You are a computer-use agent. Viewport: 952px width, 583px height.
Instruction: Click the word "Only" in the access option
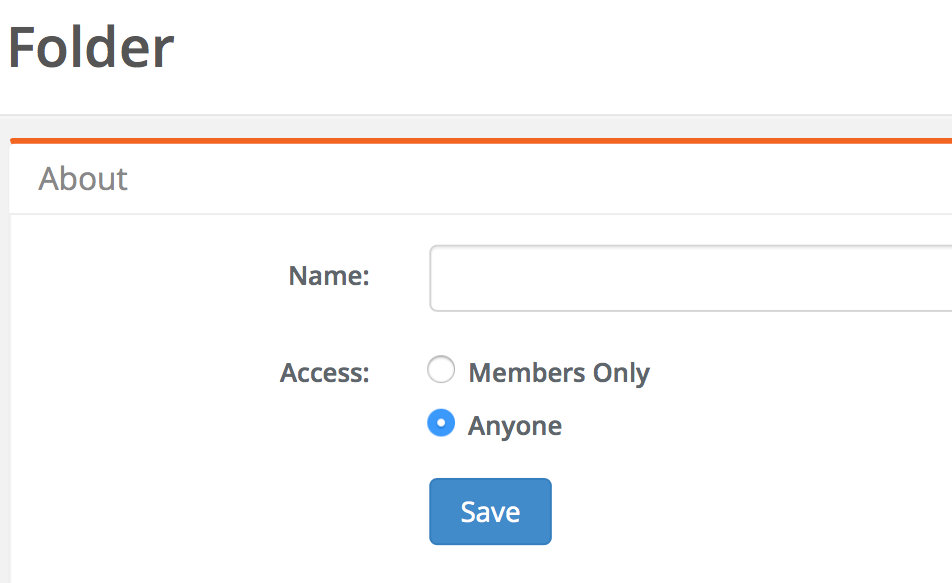click(x=621, y=373)
